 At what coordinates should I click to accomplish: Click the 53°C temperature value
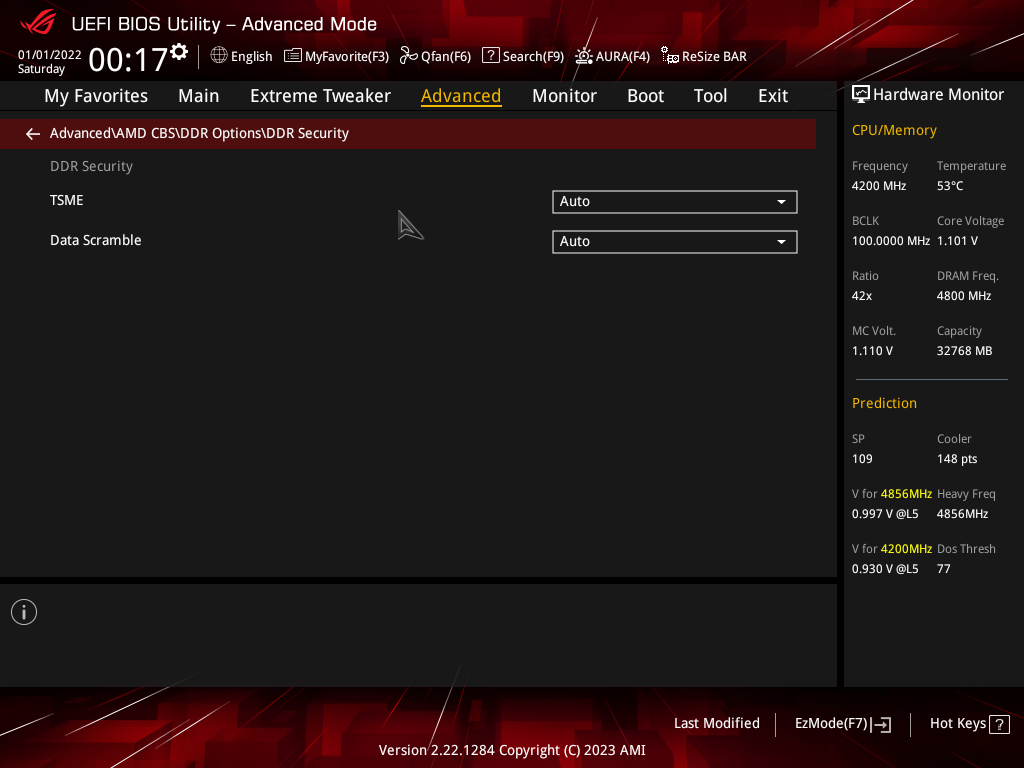(950, 186)
